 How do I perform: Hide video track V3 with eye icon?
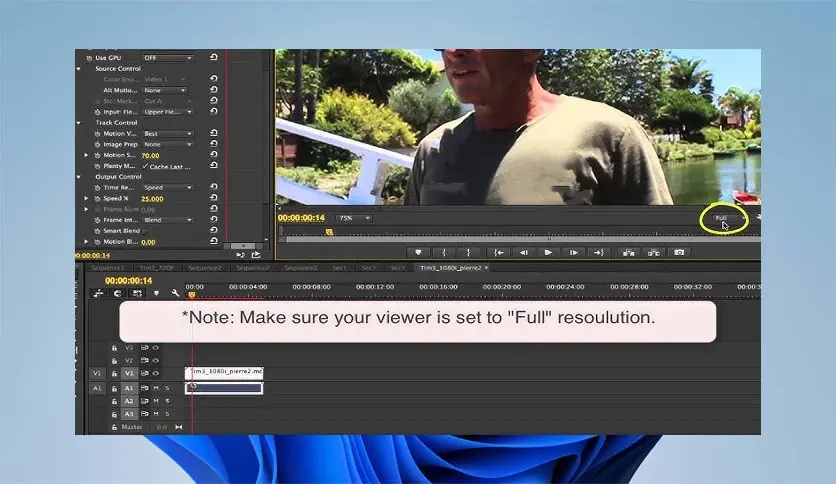point(155,347)
